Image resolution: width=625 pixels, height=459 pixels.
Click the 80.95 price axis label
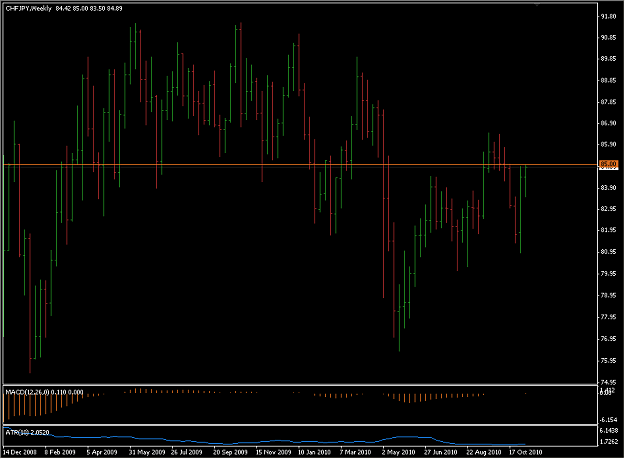(x=609, y=252)
